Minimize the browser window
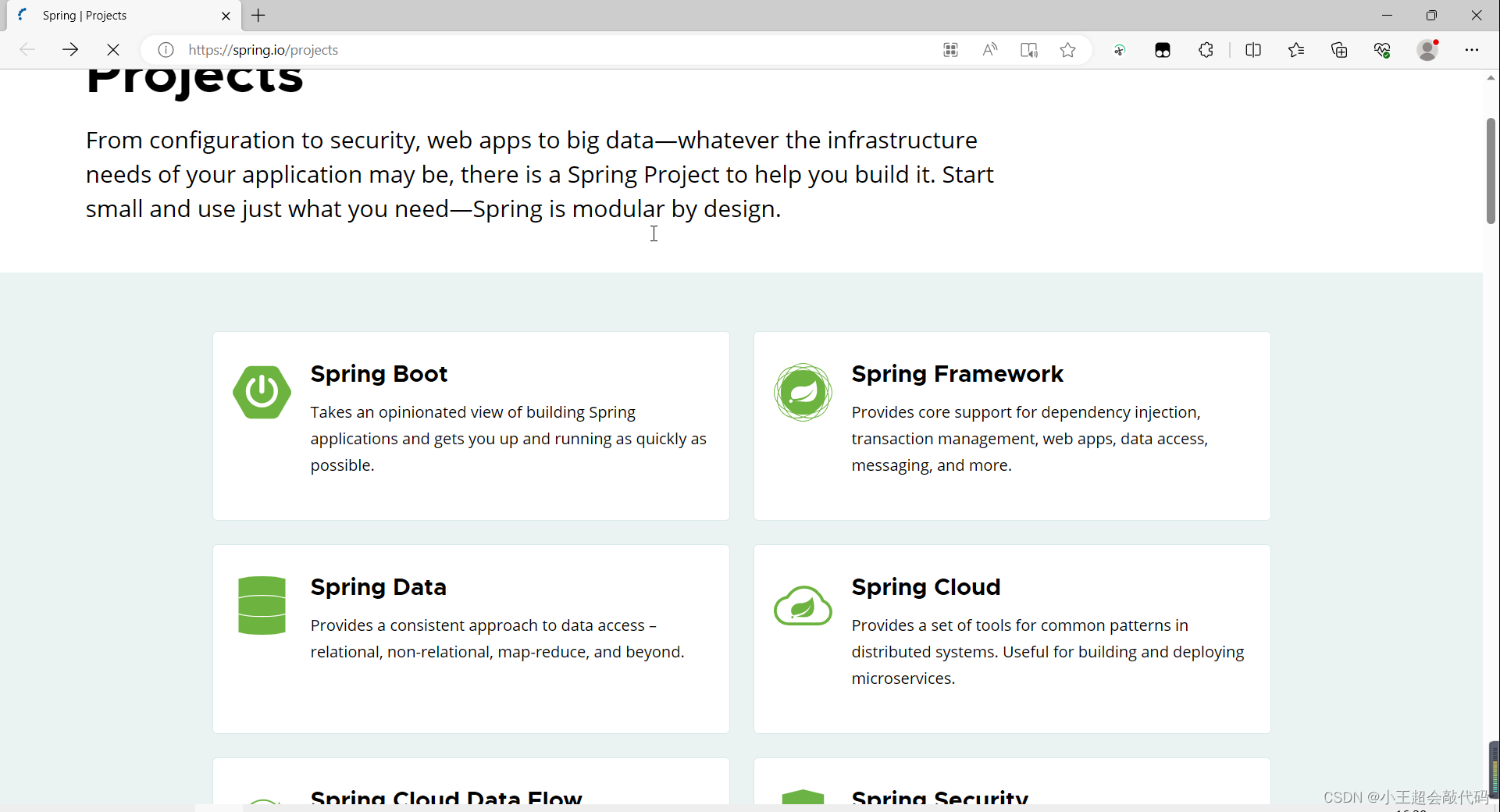This screenshot has height=812, width=1500. 1387,16
